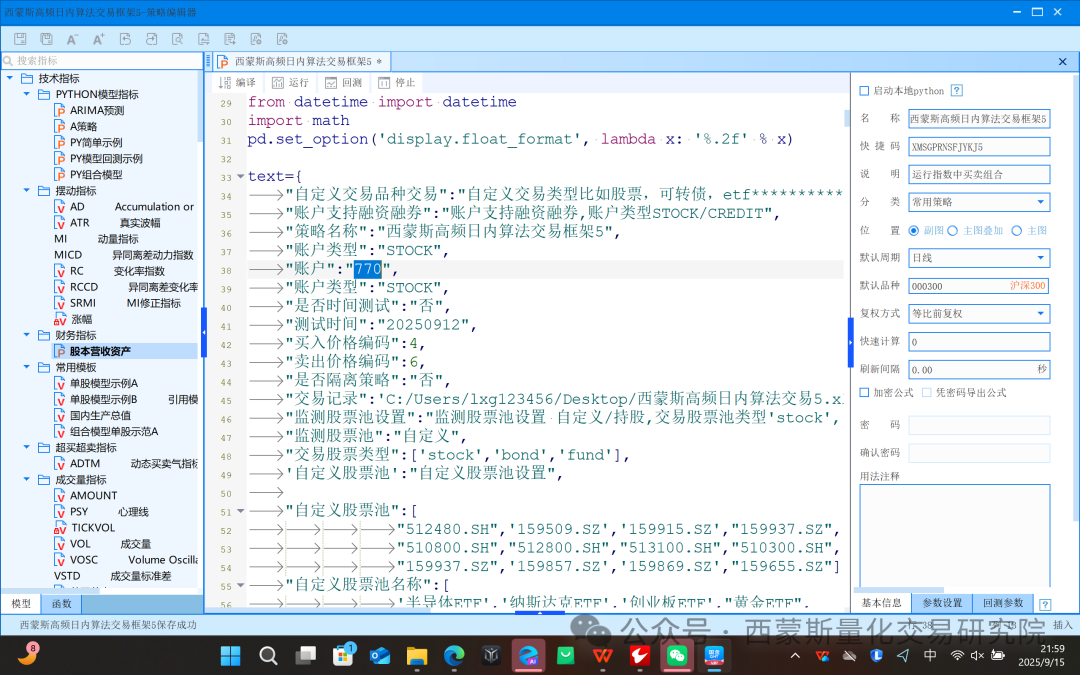Open WPS Office from taskbar
This screenshot has height=675, width=1080.
(x=603, y=655)
